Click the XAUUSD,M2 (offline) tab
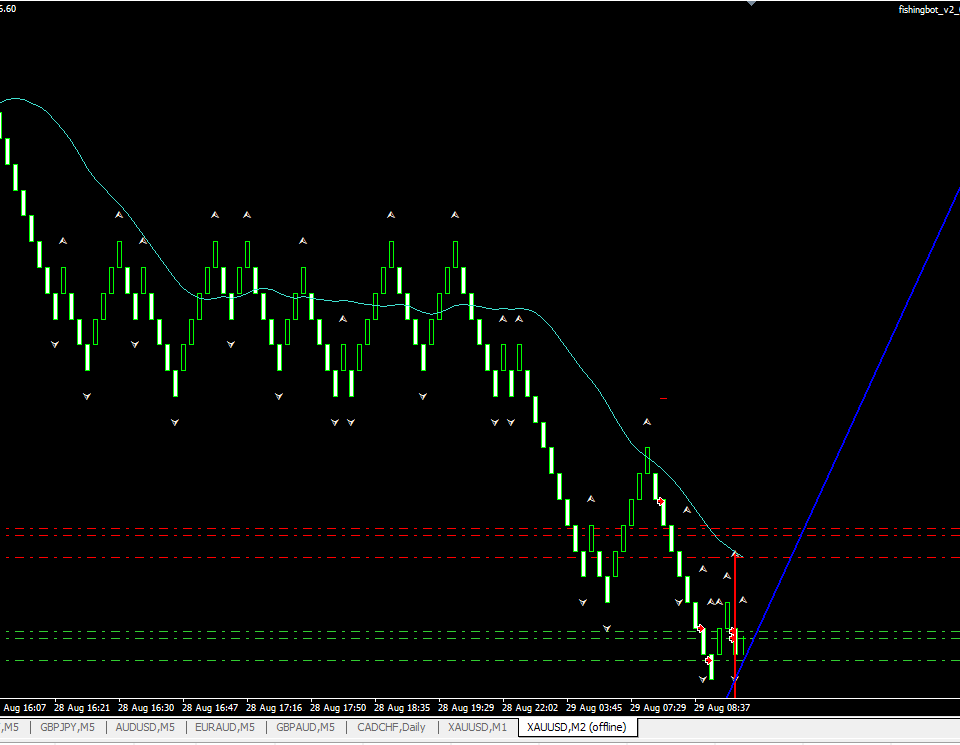This screenshot has width=960, height=745. (577, 727)
